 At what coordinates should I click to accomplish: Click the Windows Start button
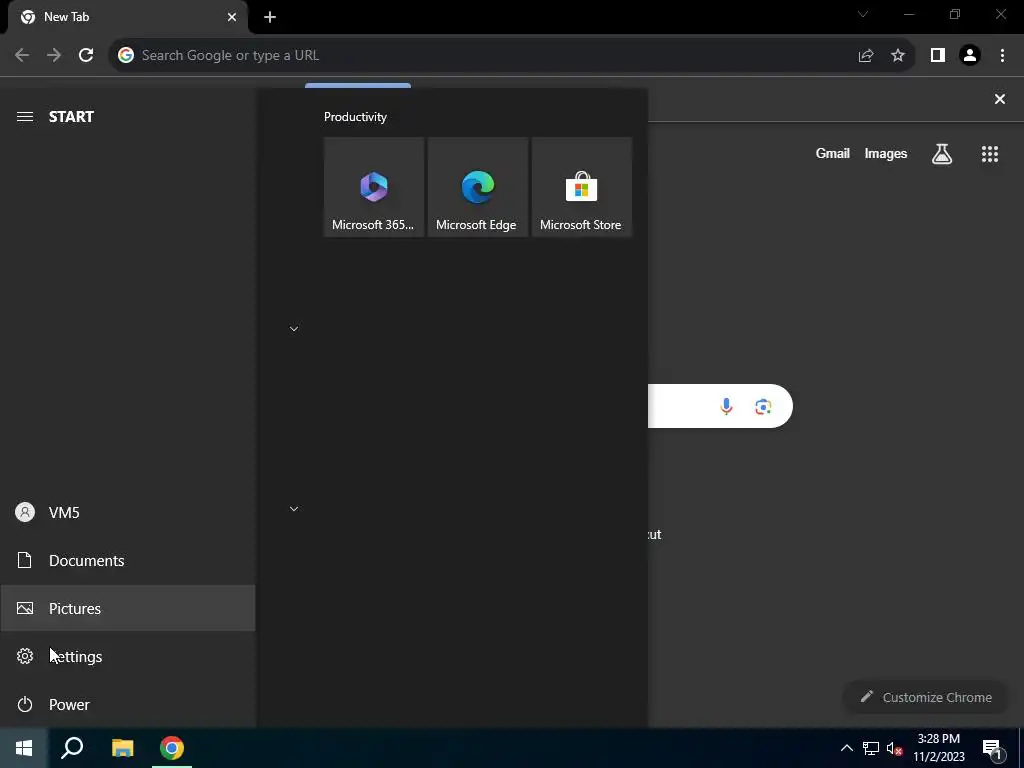24,748
